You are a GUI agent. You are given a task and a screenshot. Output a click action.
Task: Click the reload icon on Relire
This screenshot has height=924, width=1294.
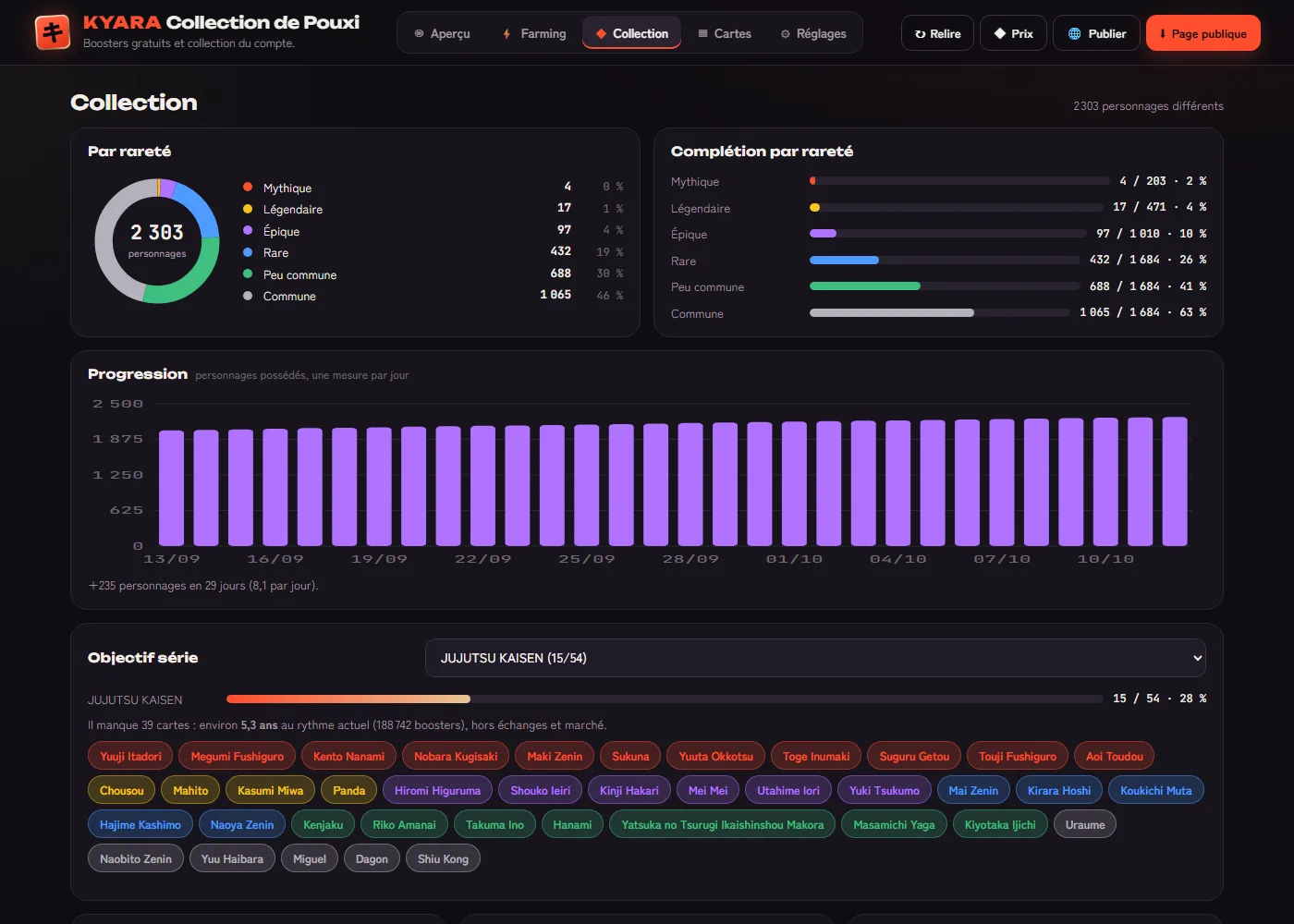pyautogui.click(x=920, y=34)
